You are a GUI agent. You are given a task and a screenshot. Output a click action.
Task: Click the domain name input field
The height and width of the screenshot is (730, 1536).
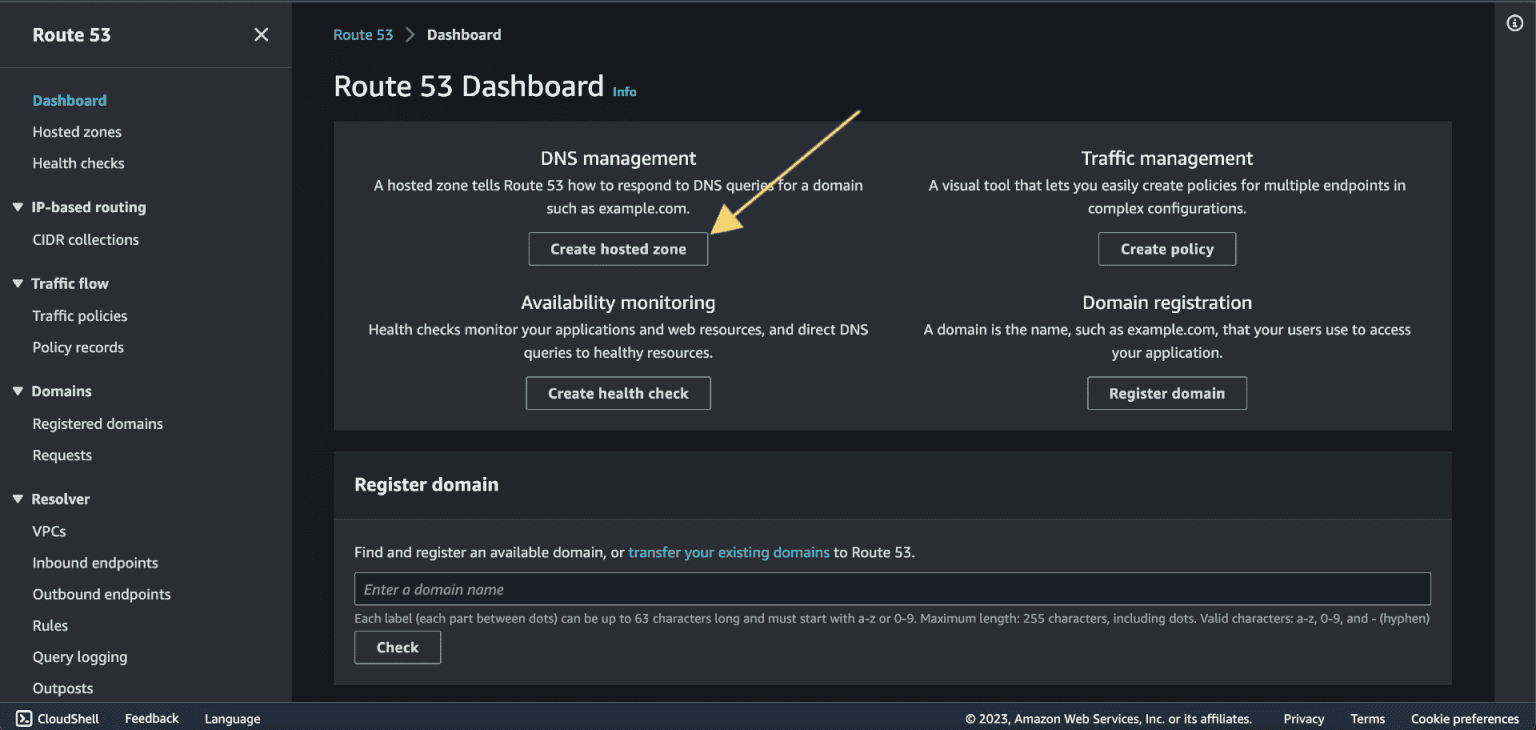point(892,589)
